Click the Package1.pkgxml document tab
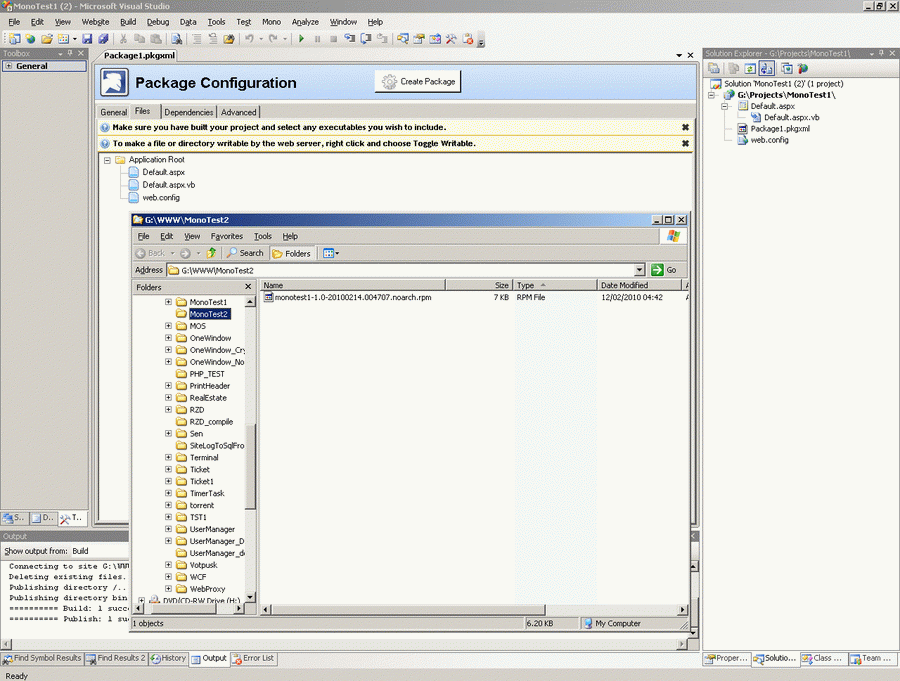The image size is (900, 681). [139, 56]
